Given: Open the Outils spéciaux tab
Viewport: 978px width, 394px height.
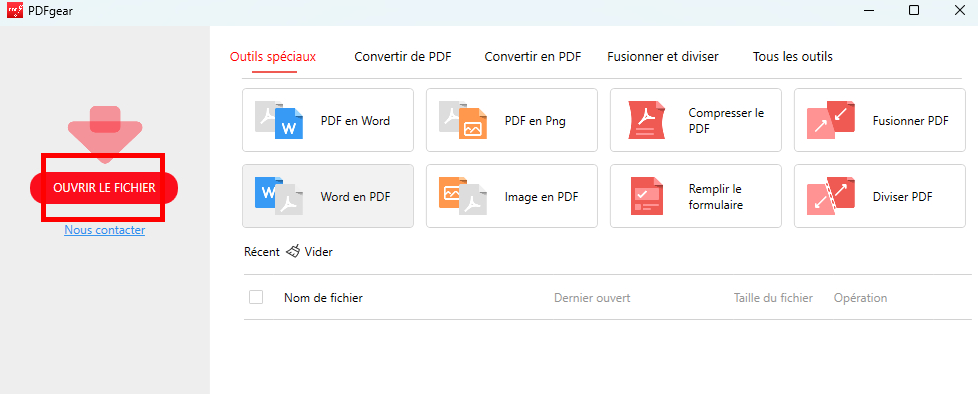Looking at the screenshot, I should point(273,57).
